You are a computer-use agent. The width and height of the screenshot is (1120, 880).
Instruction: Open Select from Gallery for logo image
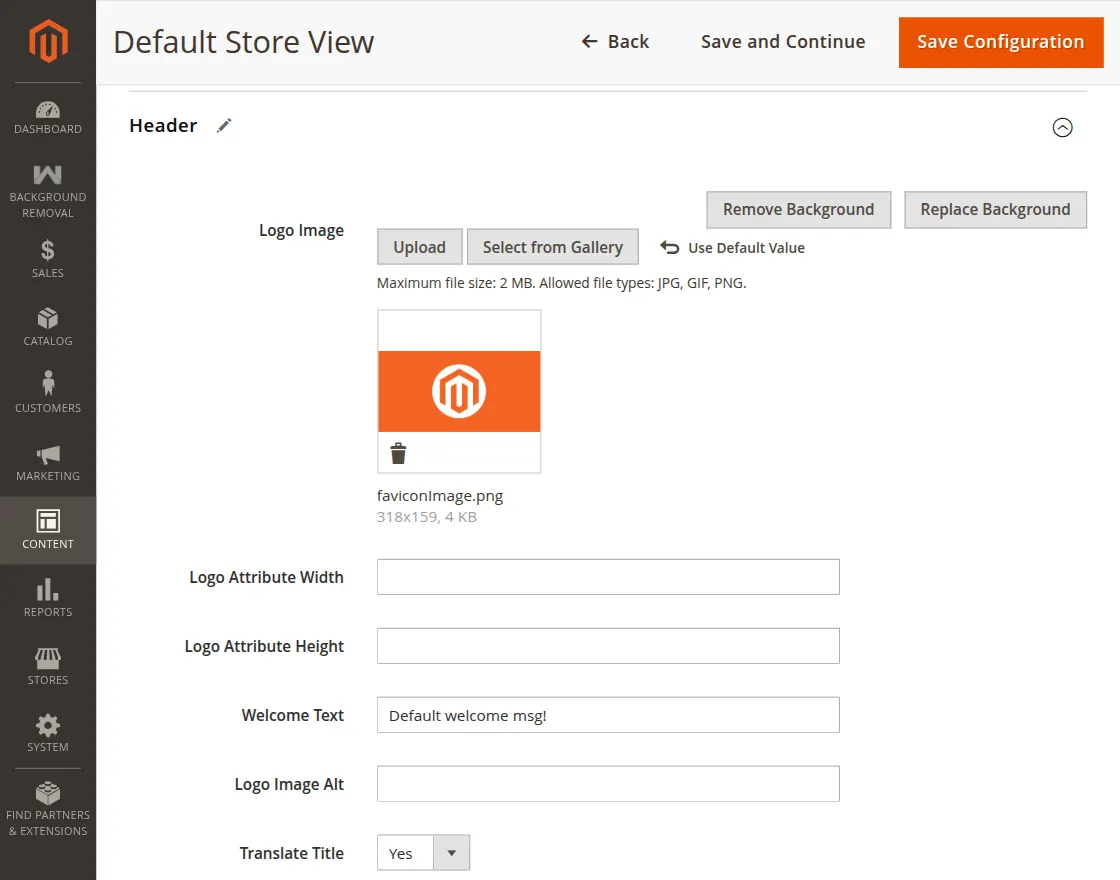552,246
